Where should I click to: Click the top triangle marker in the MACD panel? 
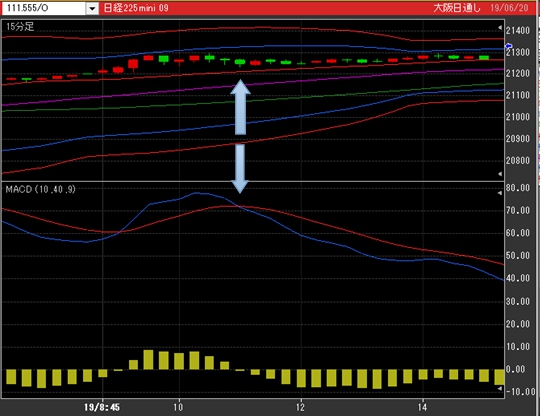coord(500,193)
